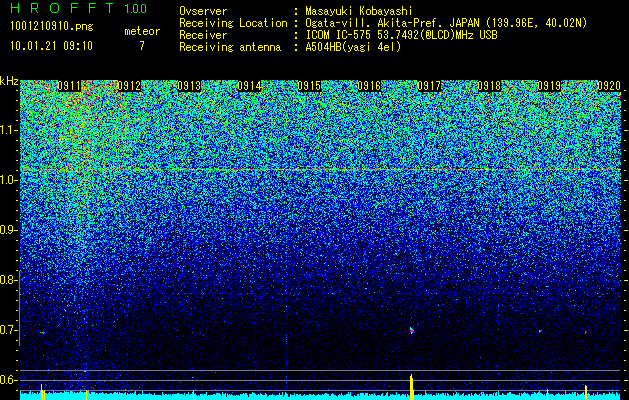Click the date stamp 10.01.21 09:10
This screenshot has width=629, height=400.
[x=51, y=46]
